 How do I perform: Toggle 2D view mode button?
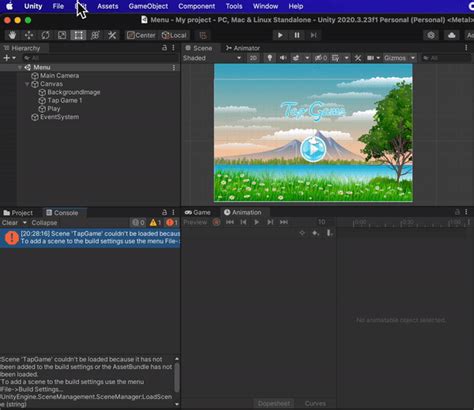(253, 58)
